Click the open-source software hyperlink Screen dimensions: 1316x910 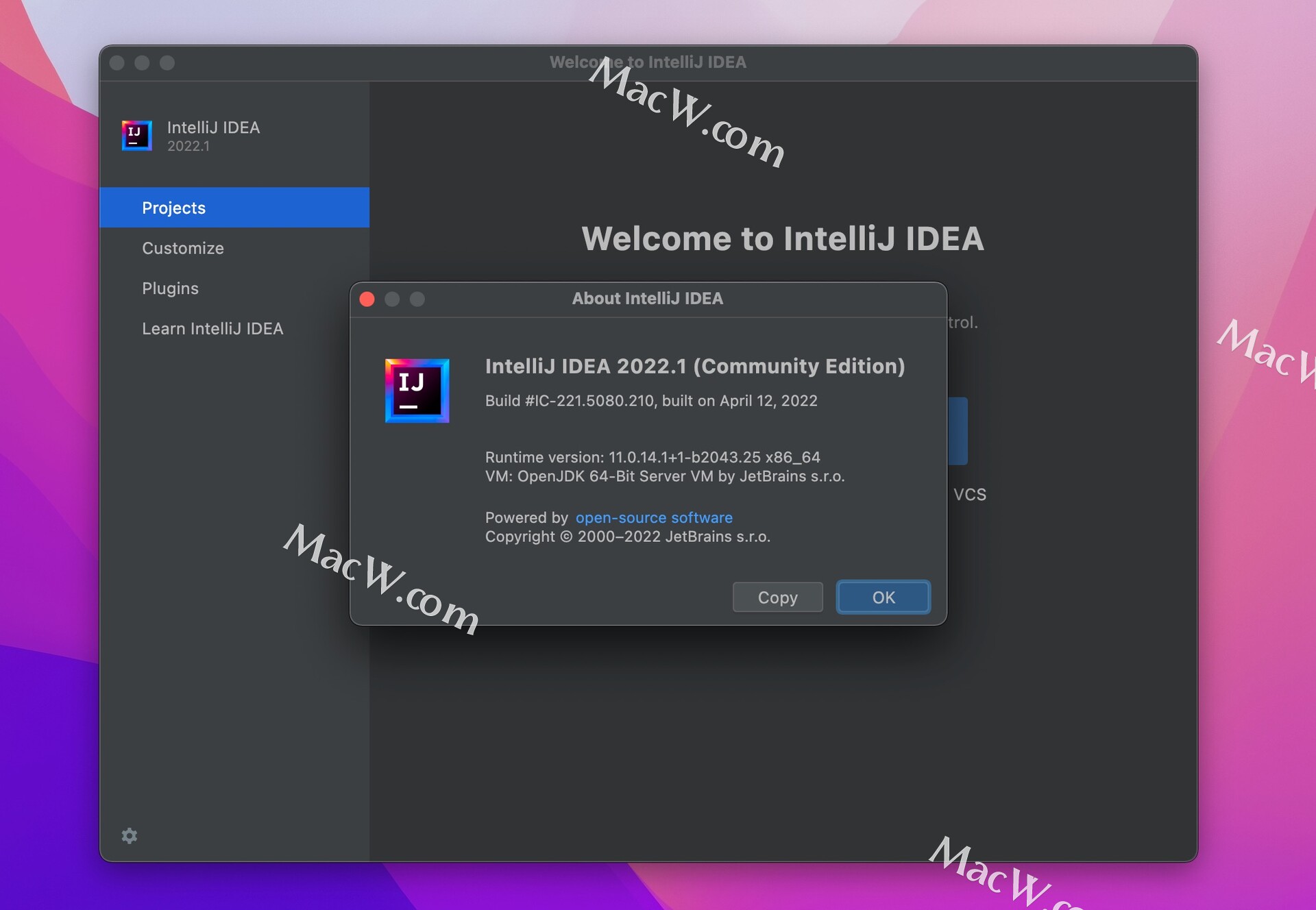click(654, 517)
